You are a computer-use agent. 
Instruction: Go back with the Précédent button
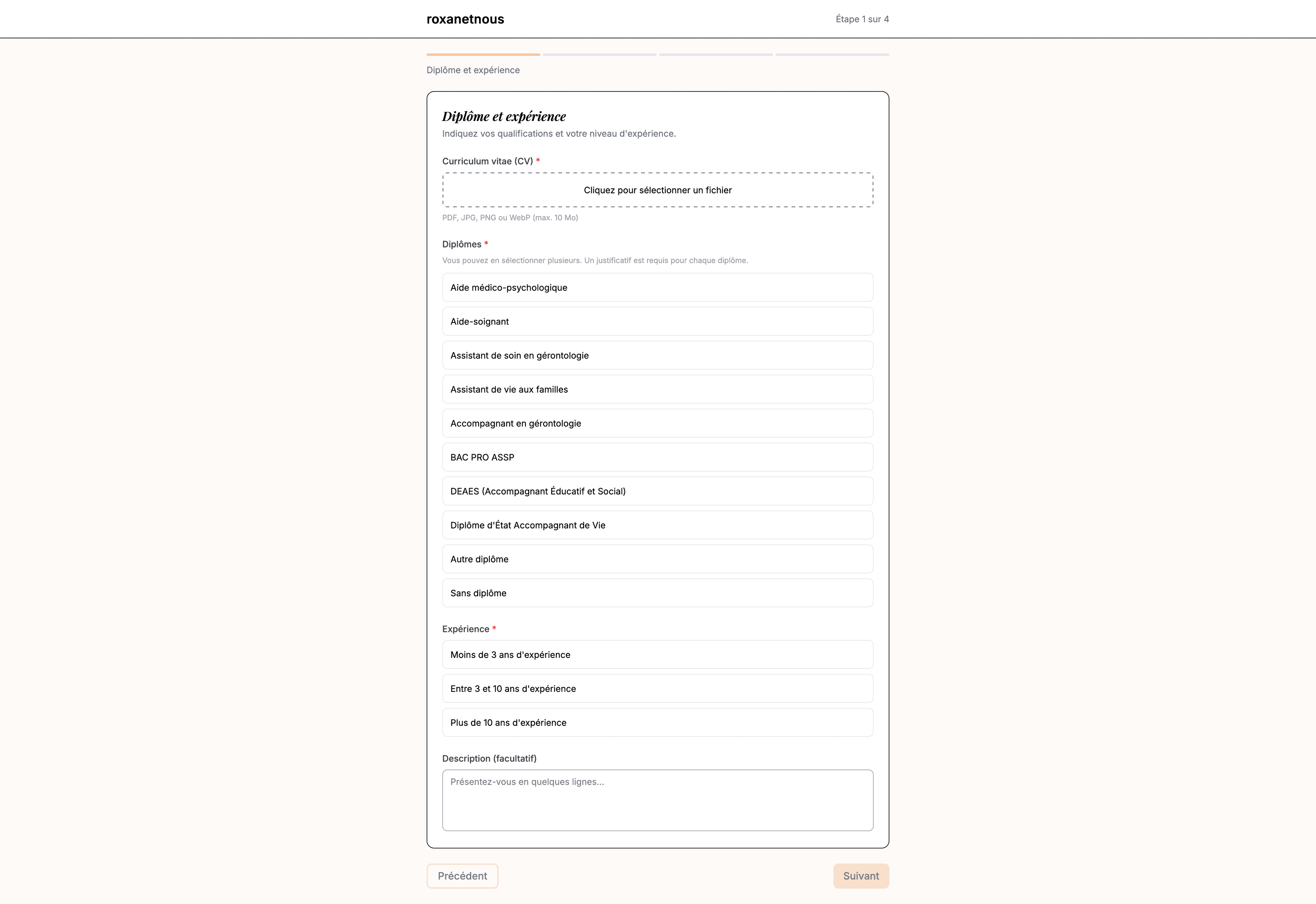[462, 876]
